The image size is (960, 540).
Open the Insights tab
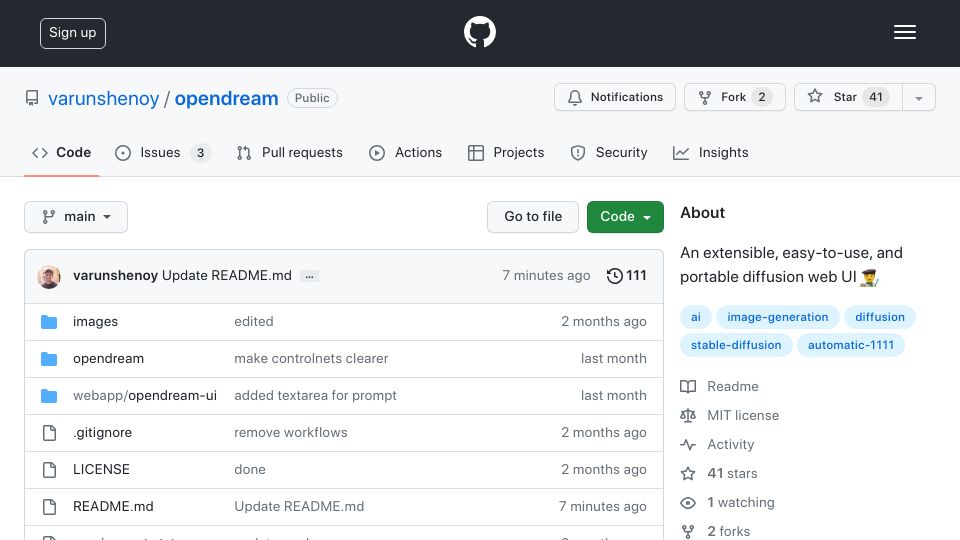(710, 152)
